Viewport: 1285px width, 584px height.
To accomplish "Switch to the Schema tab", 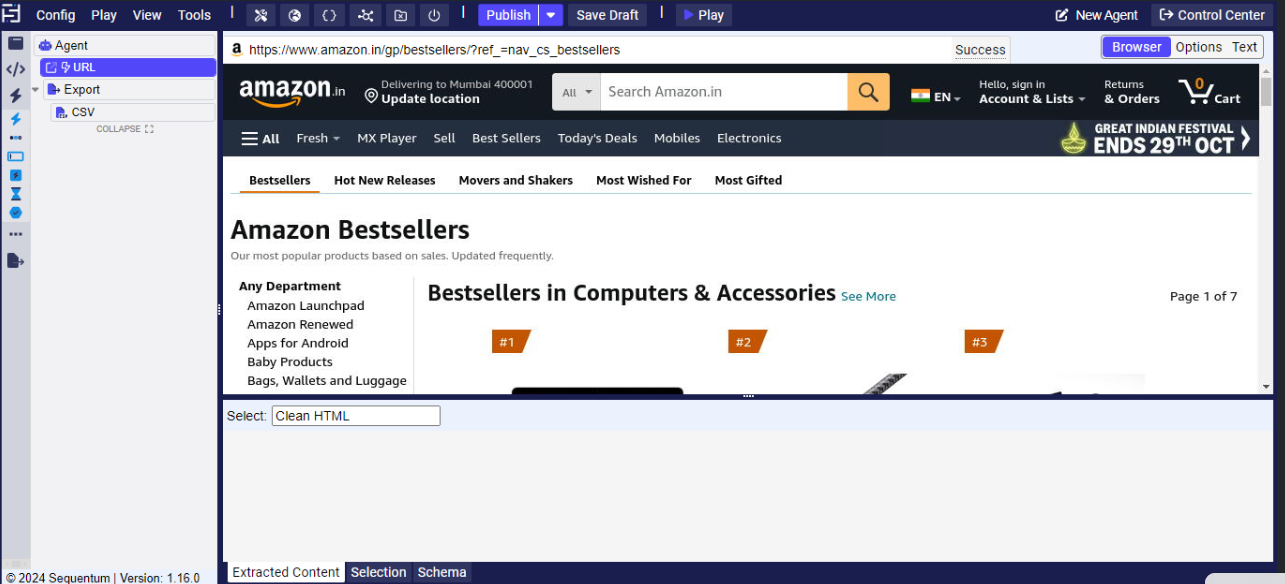I will (x=442, y=572).
